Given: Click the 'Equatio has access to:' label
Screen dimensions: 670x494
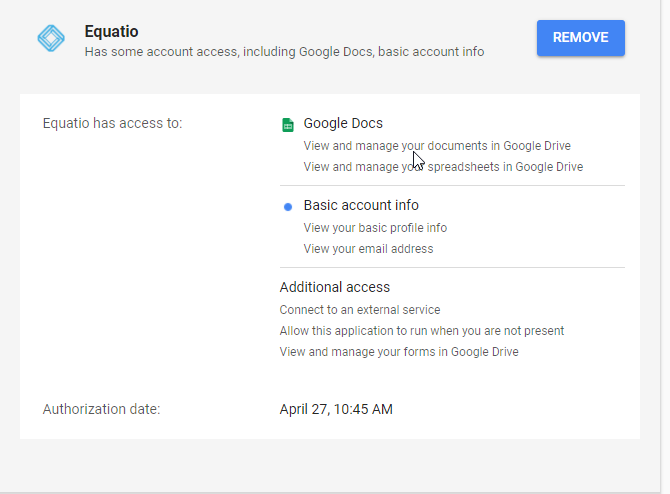Looking at the screenshot, I should pos(112,124).
